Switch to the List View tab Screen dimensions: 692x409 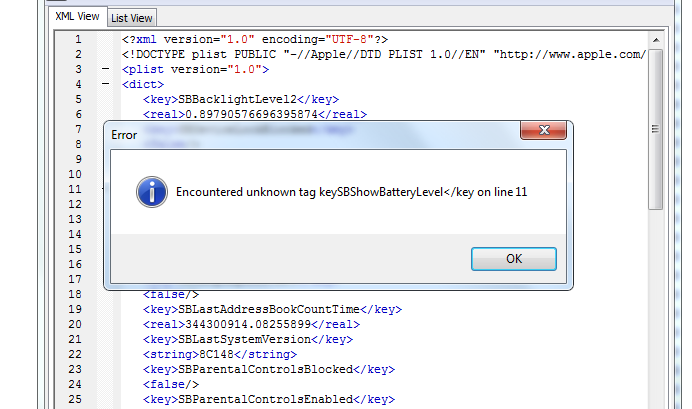pyautogui.click(x=132, y=18)
